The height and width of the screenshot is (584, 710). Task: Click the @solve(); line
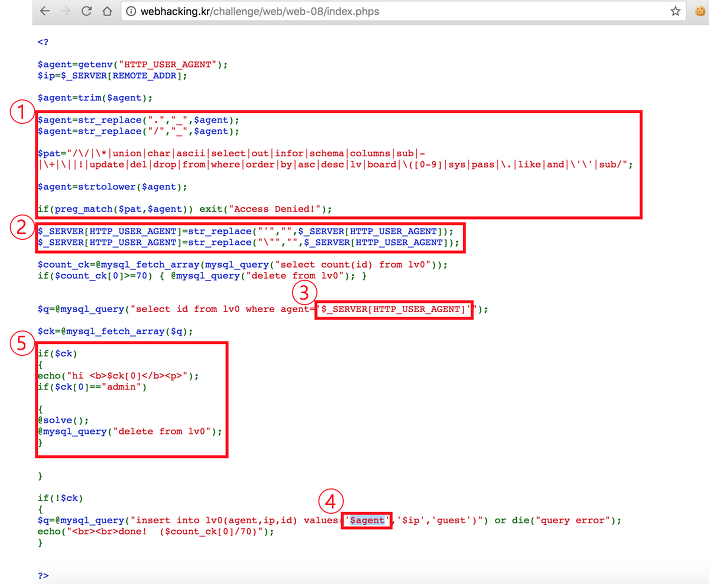tap(63, 420)
